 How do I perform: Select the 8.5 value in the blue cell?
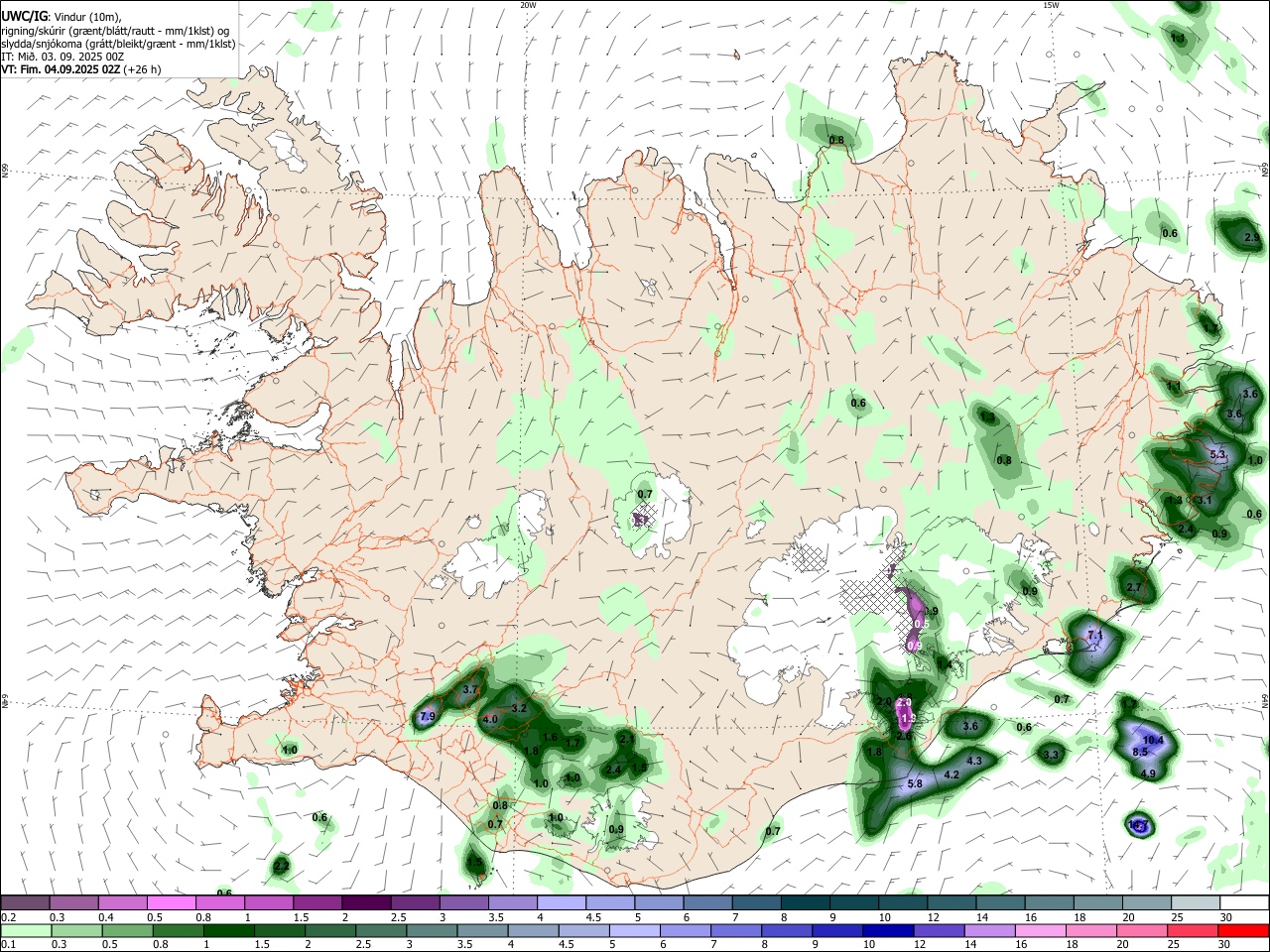click(1140, 753)
